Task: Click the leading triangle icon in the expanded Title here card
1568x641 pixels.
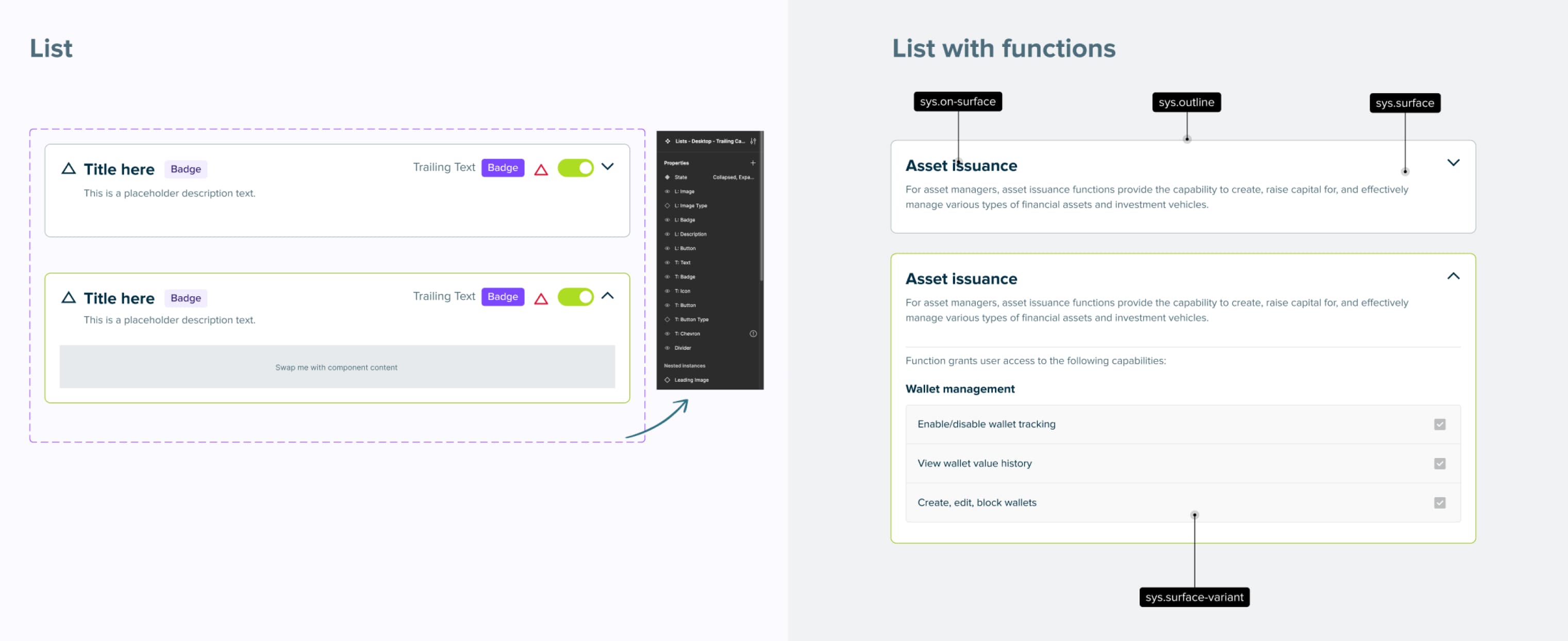Action: click(69, 298)
